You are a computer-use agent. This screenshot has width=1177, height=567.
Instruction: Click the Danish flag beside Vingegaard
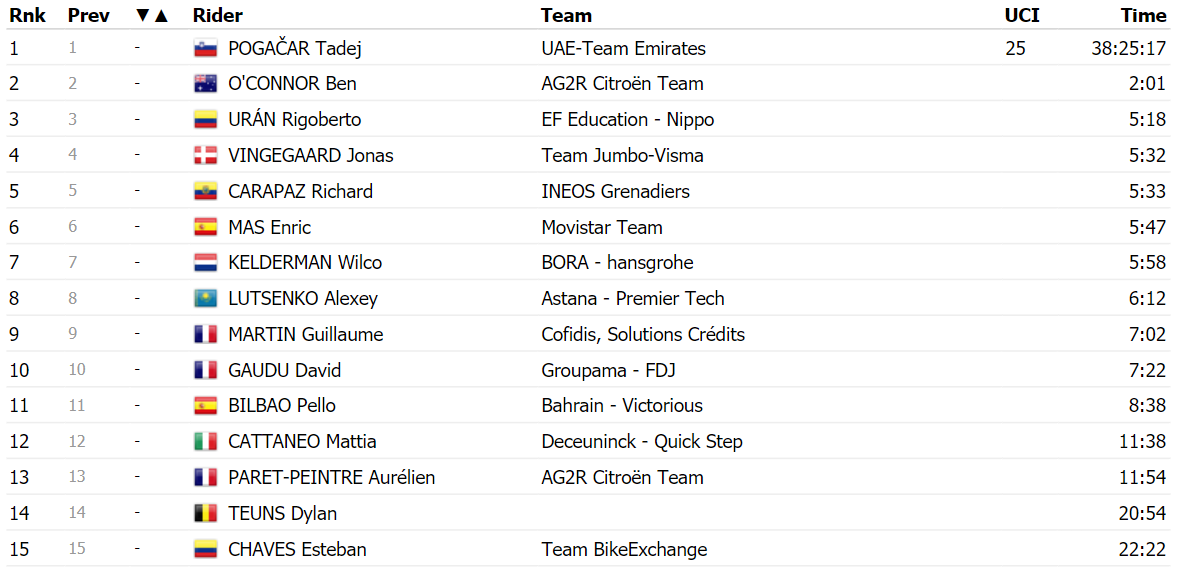click(x=205, y=155)
